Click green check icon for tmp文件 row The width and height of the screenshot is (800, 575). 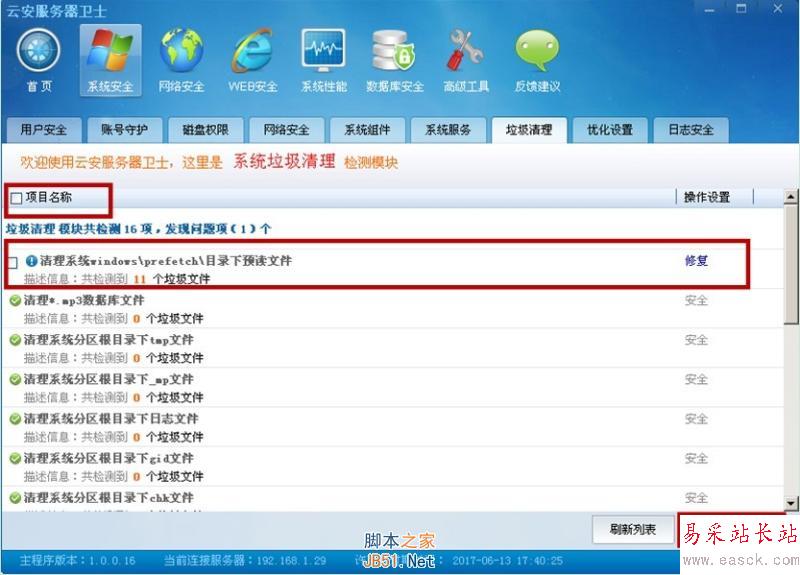[x=15, y=340]
